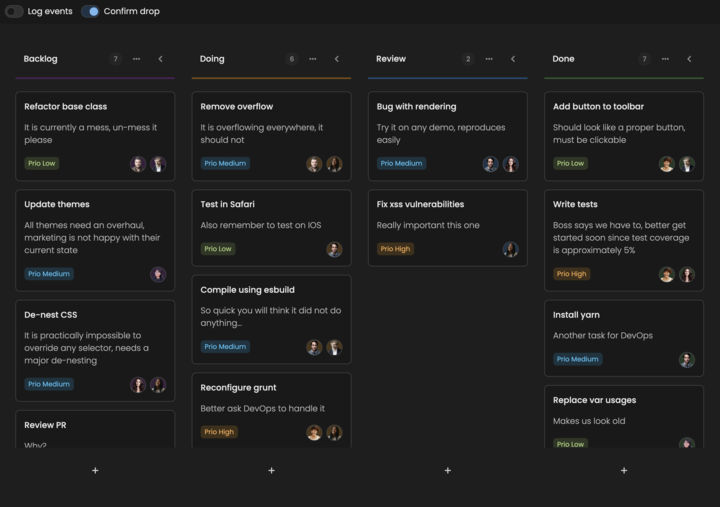Open the Review column ellipsis menu
The height and width of the screenshot is (507, 720).
tap(489, 59)
